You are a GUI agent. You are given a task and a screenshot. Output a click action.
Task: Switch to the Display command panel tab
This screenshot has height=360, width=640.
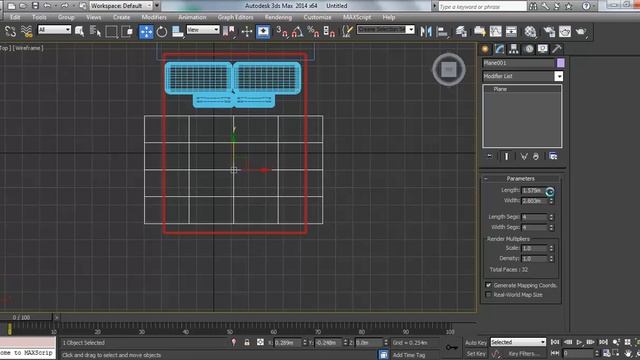543,49
